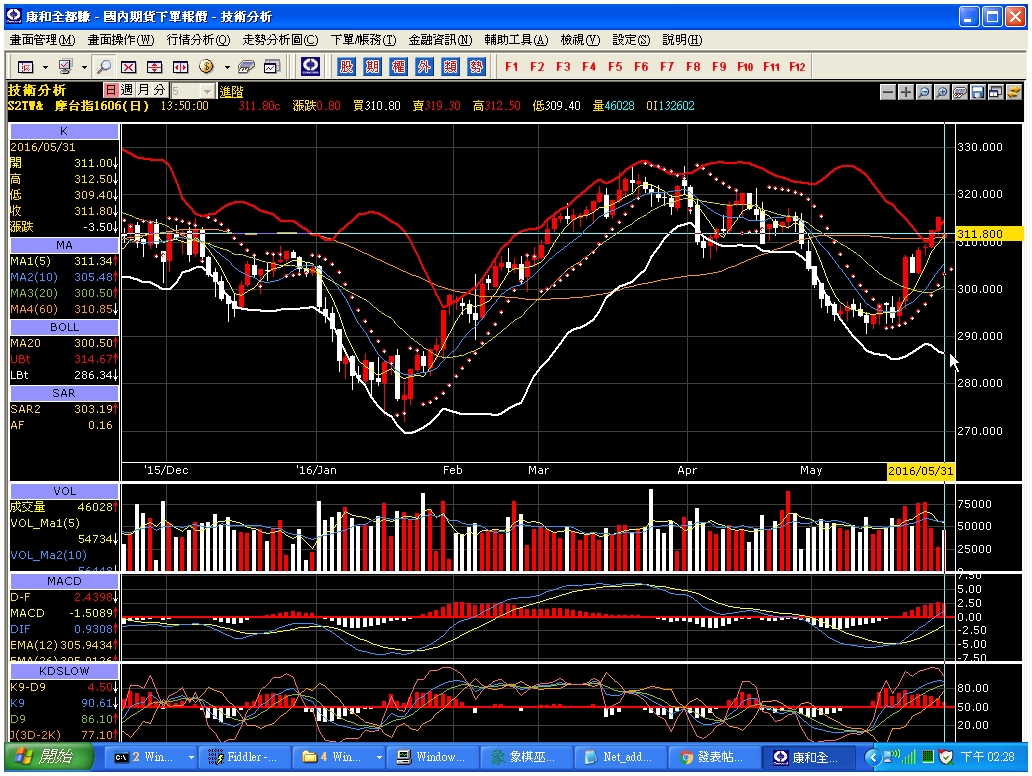Expand the arrow beside the monitor checkmark icon
Viewport: 1032px width, 776px height.
[x=84, y=67]
